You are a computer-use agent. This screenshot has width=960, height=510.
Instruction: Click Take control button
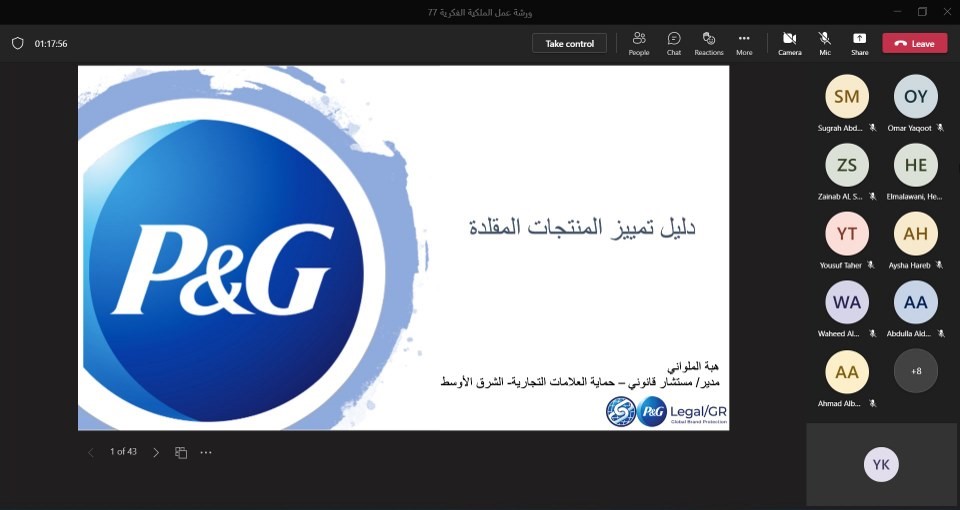tap(569, 43)
